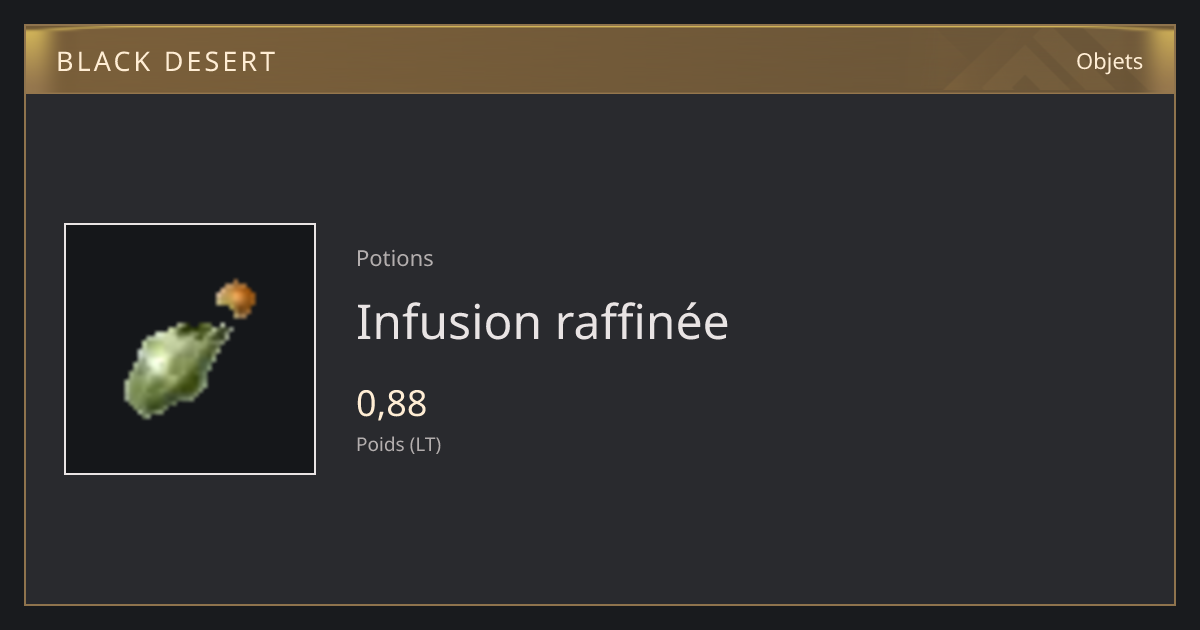
Task: Click the orange petal in item icon
Action: [x=237, y=297]
